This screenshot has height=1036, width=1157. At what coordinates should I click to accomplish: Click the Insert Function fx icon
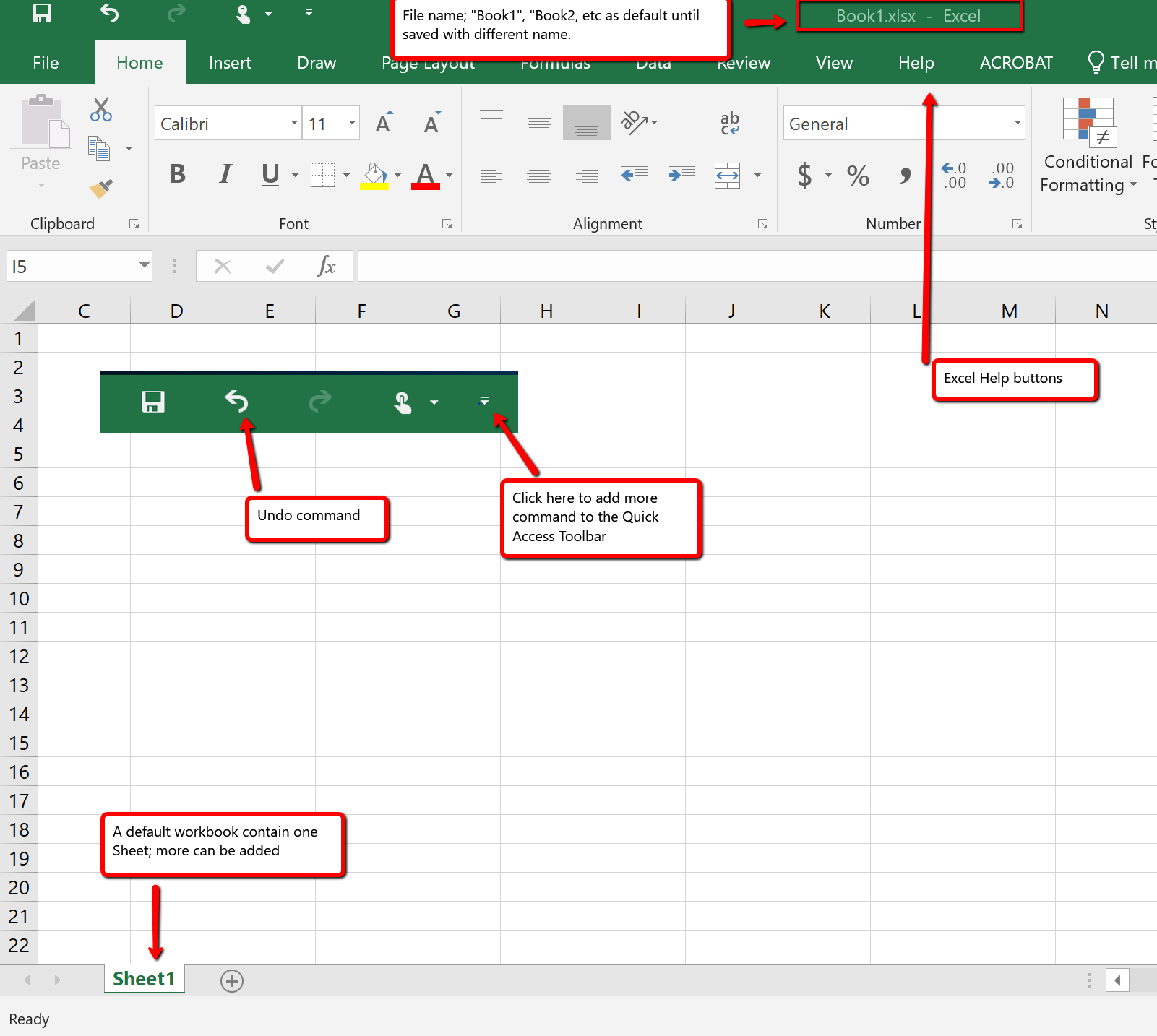click(326, 267)
